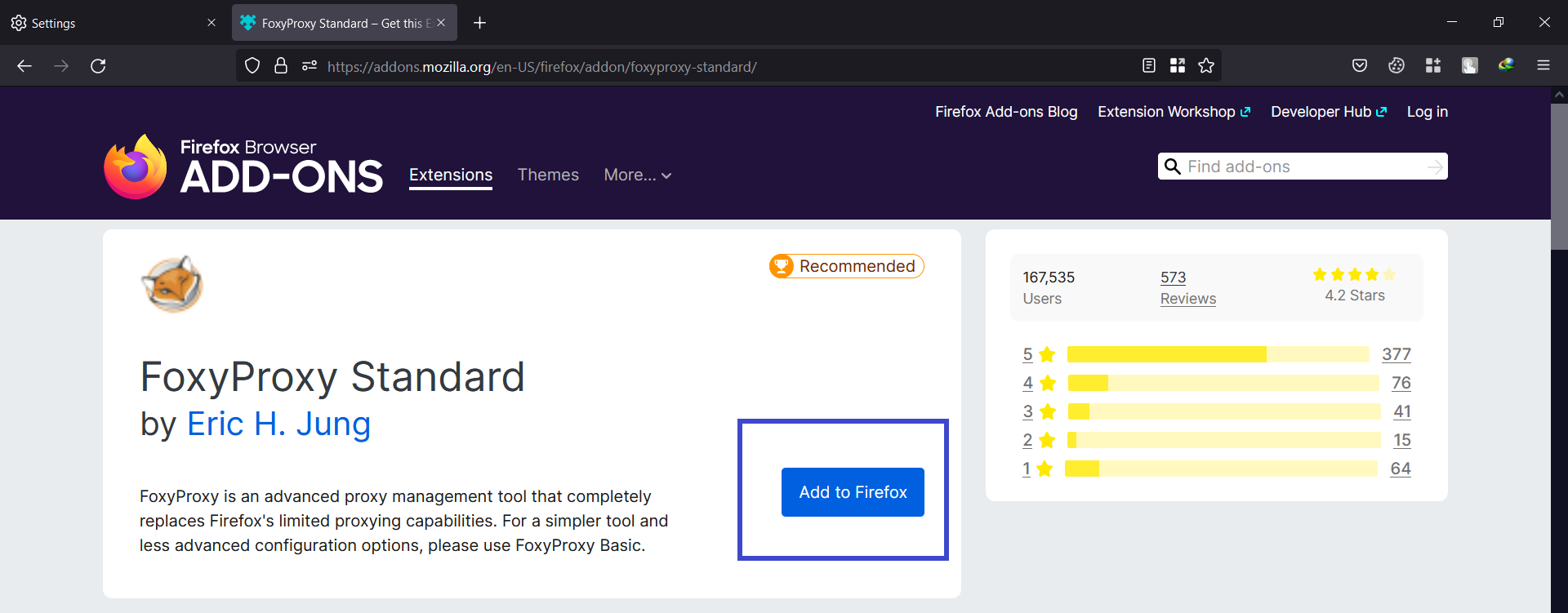Viewport: 1568px width, 613px height.
Task: Filter reviews by 5 stars
Action: point(1039,354)
